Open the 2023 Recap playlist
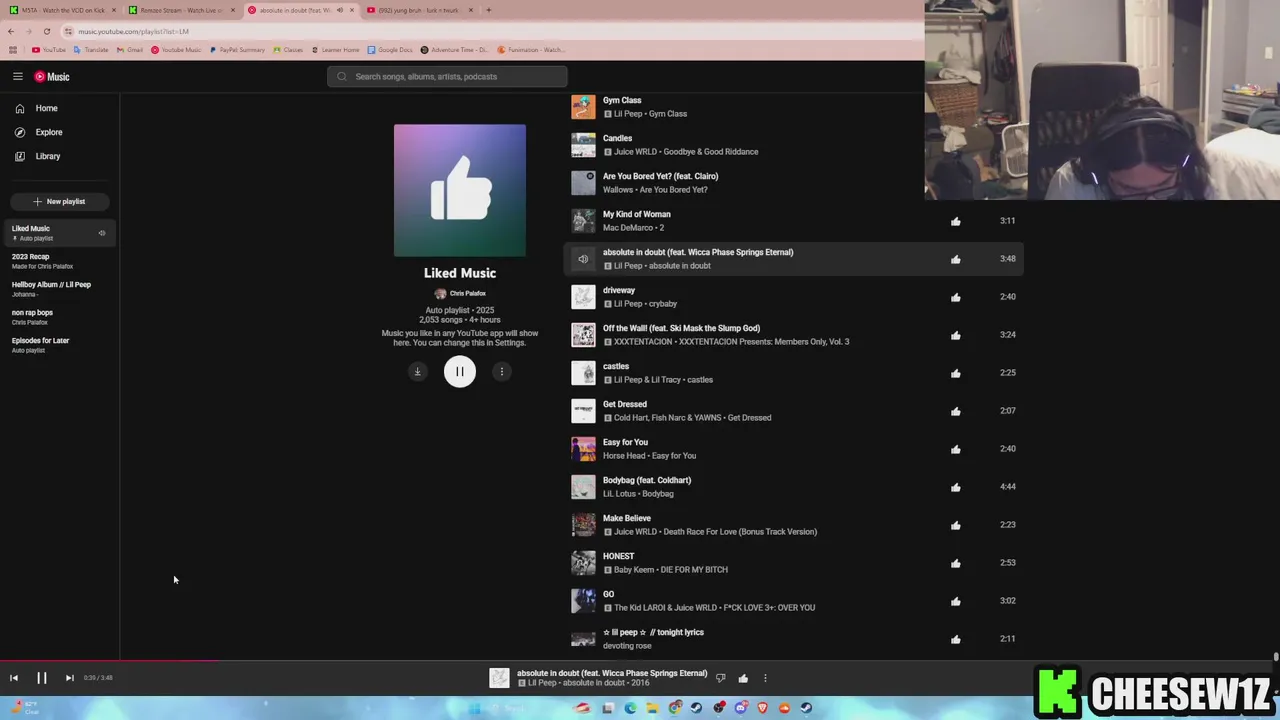The height and width of the screenshot is (720, 1280). click(60, 261)
